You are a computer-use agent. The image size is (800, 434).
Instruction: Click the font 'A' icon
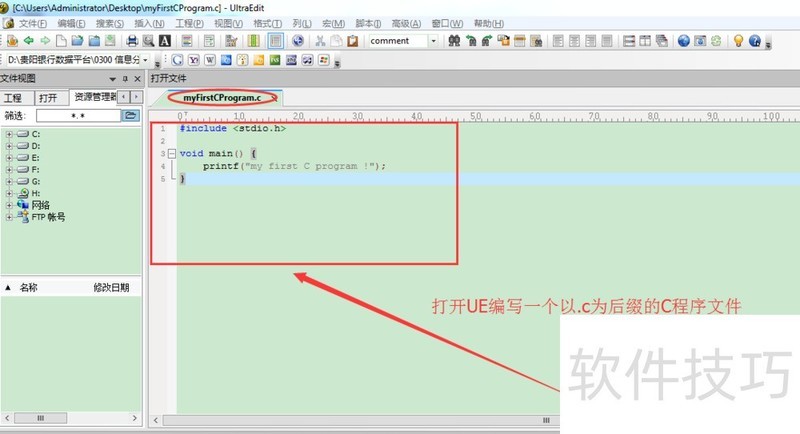(165, 41)
